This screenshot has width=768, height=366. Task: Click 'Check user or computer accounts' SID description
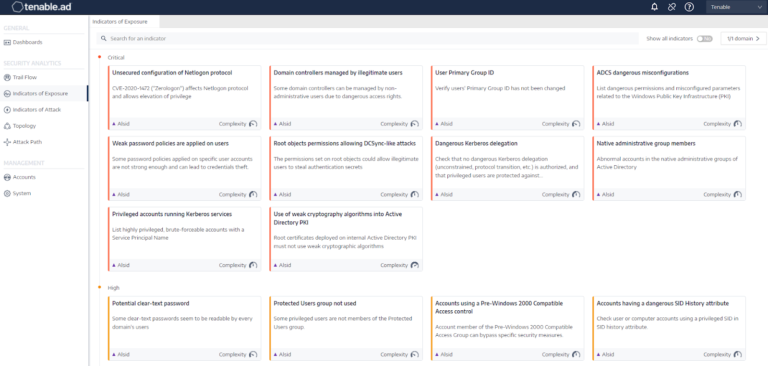click(669, 322)
